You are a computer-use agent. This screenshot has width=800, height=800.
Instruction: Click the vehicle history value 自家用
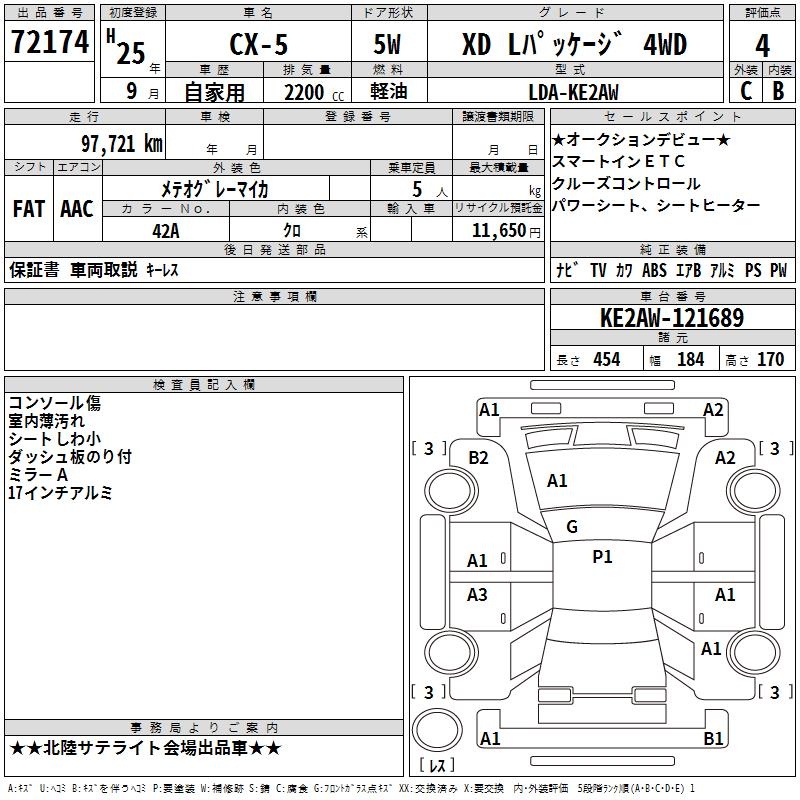[x=214, y=92]
